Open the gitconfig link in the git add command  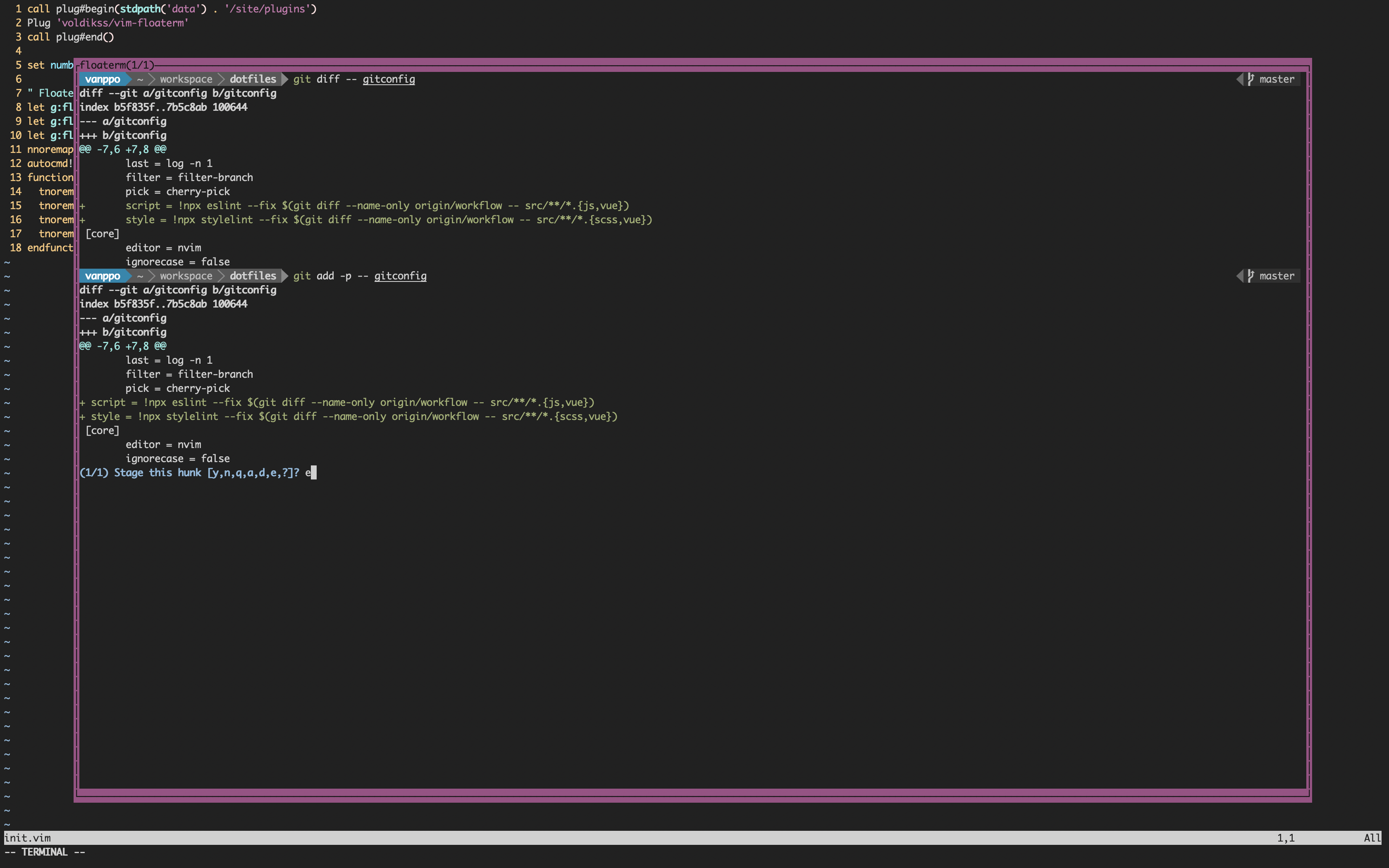click(x=400, y=276)
